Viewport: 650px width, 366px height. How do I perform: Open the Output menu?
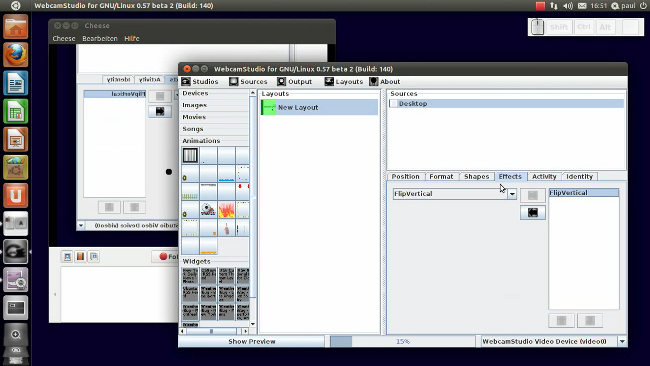tap(295, 82)
